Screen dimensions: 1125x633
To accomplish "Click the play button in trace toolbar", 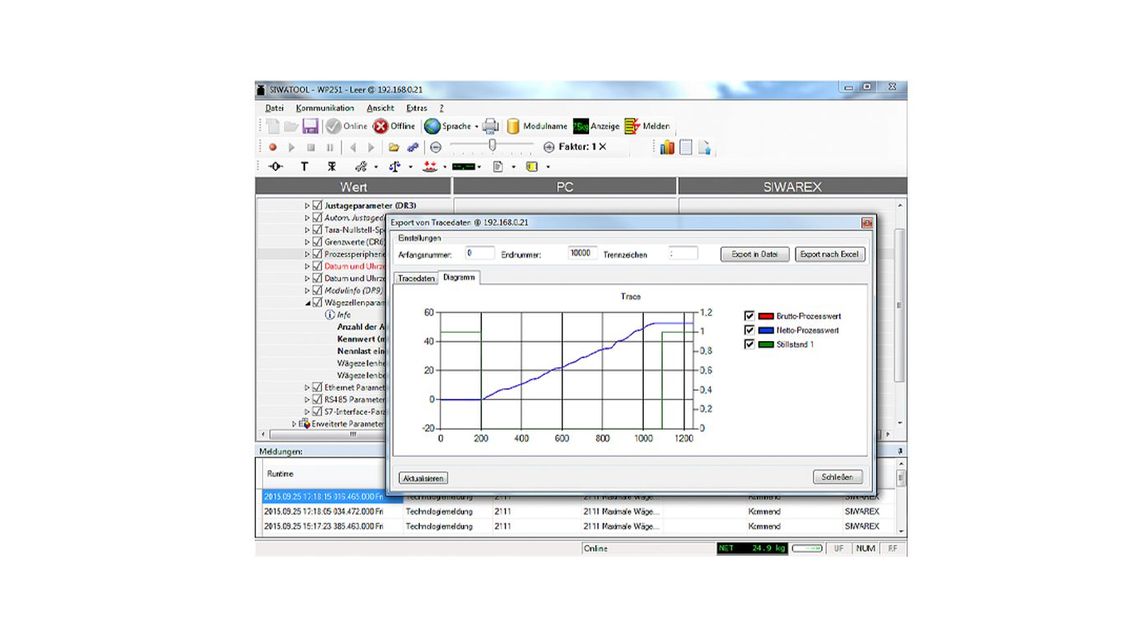I will click(x=291, y=147).
